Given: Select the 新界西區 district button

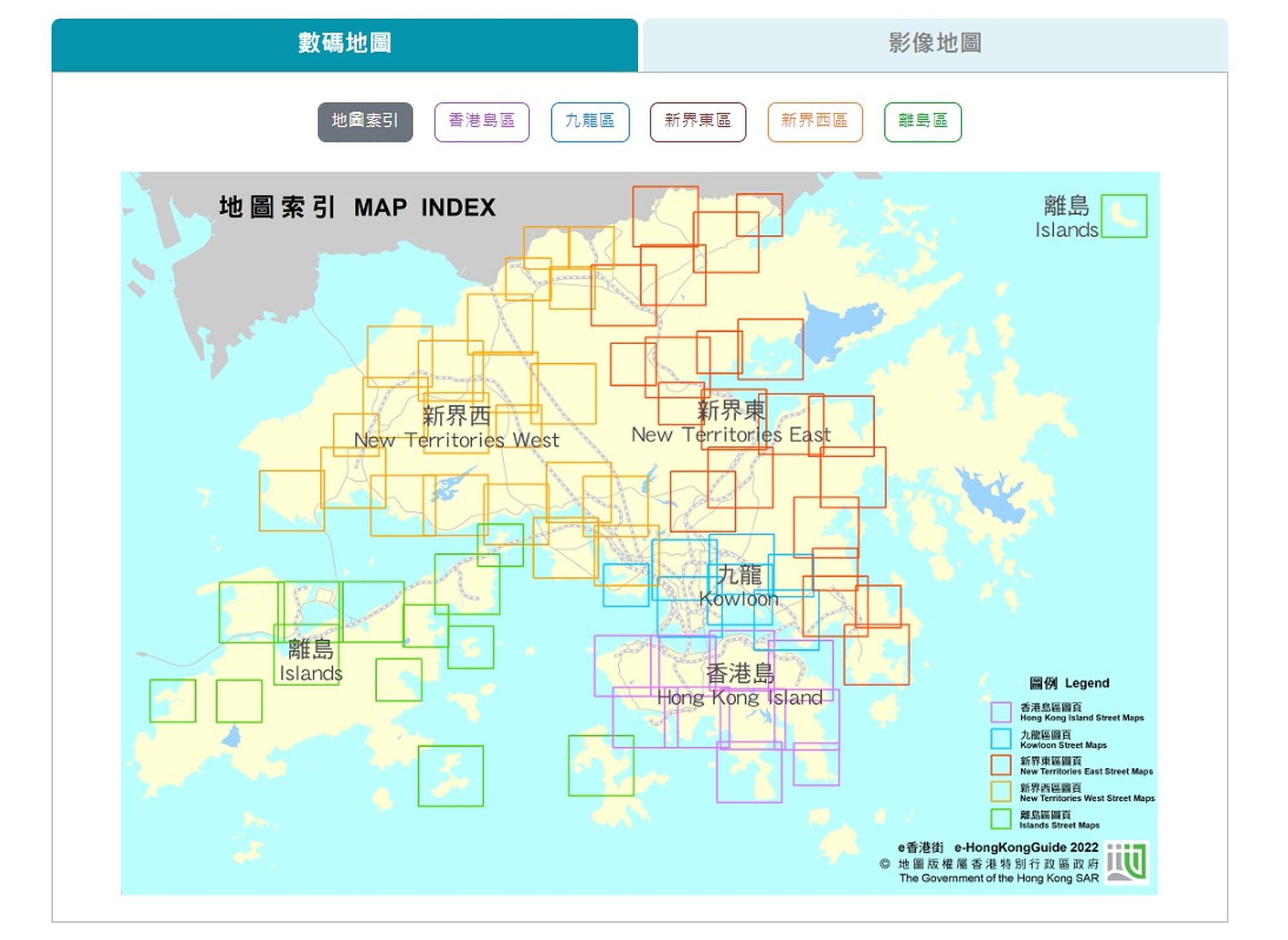Looking at the screenshot, I should coord(815,121).
